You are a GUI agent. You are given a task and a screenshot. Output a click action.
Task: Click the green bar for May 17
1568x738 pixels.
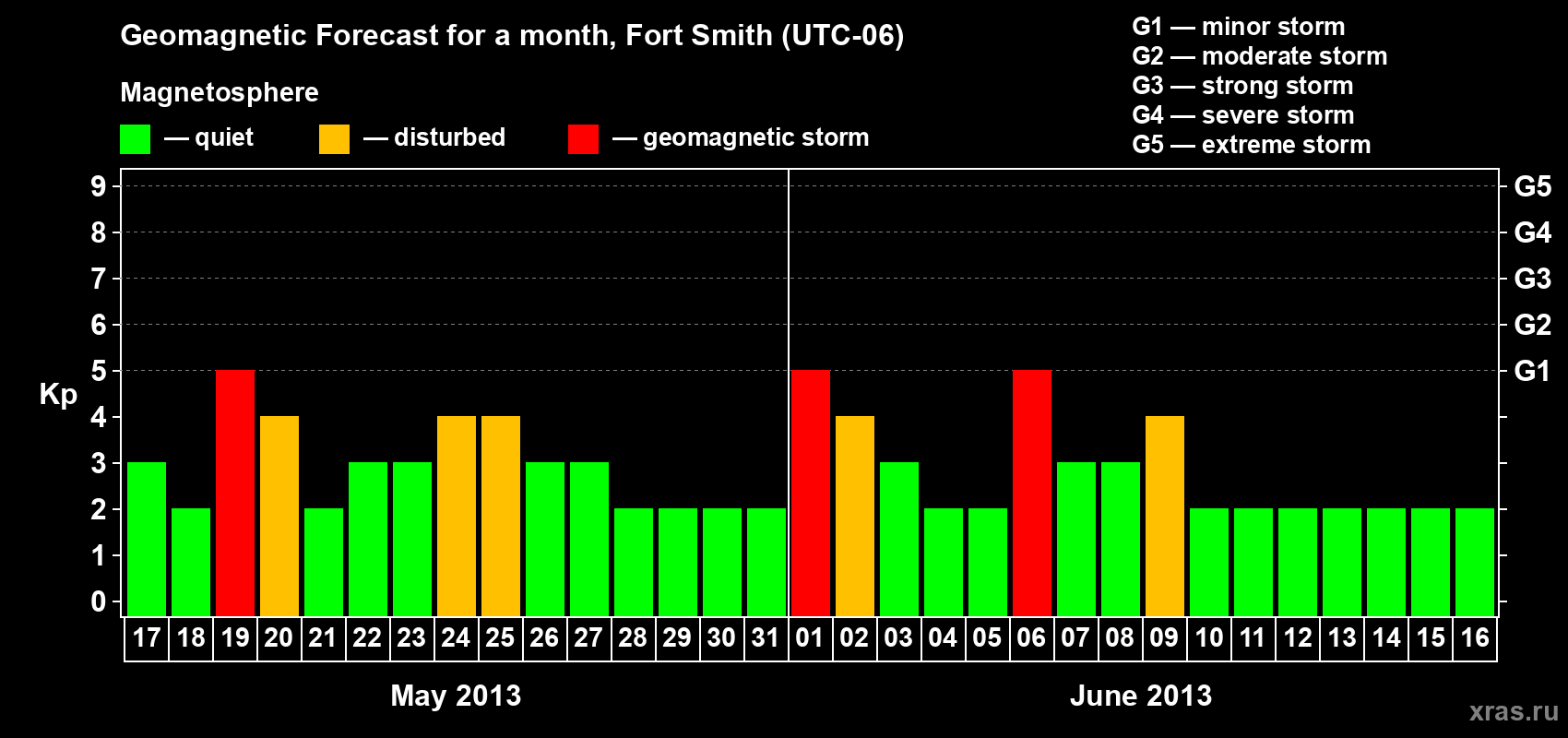(x=147, y=540)
